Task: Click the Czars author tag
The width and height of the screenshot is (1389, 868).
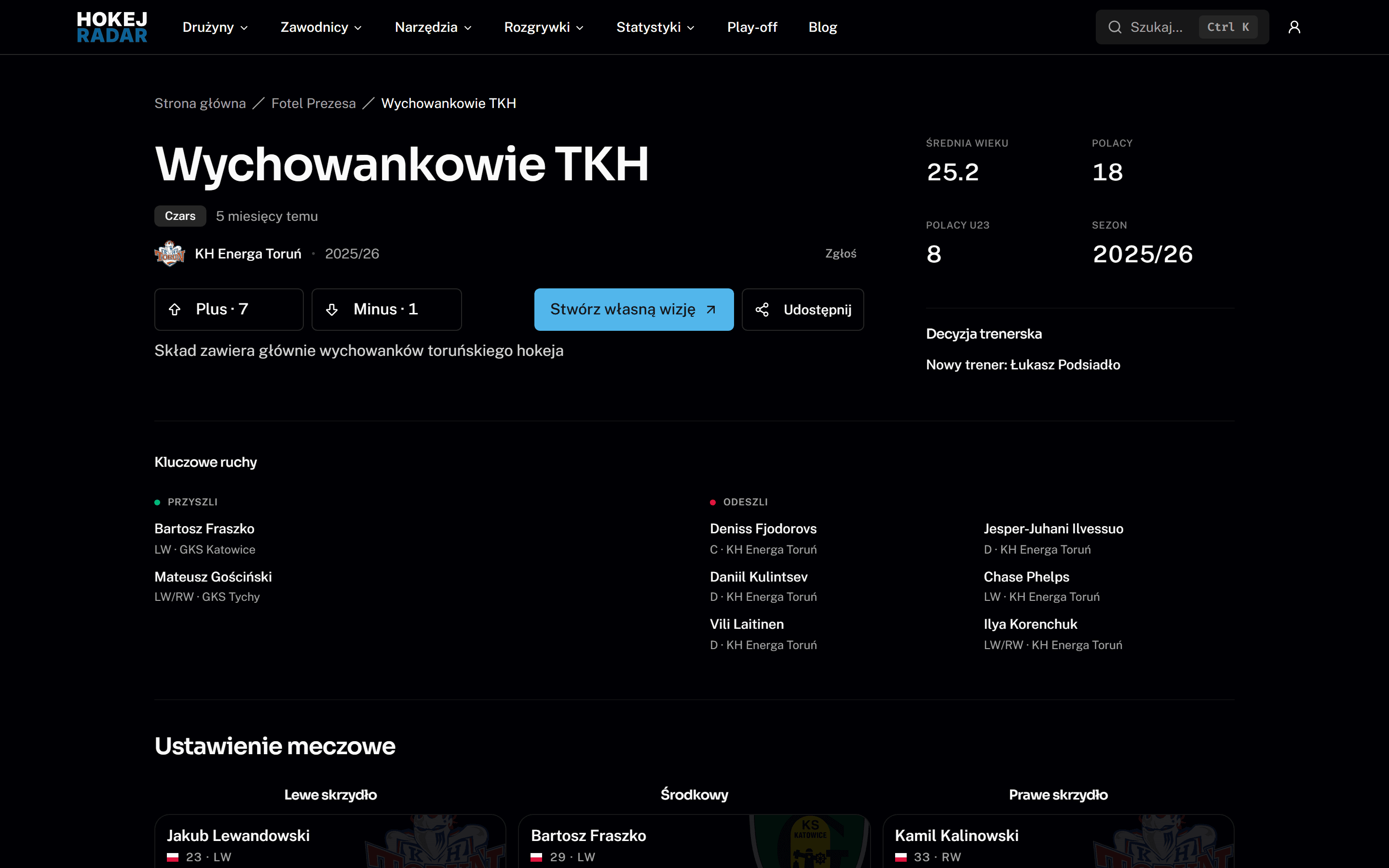Action: [180, 216]
